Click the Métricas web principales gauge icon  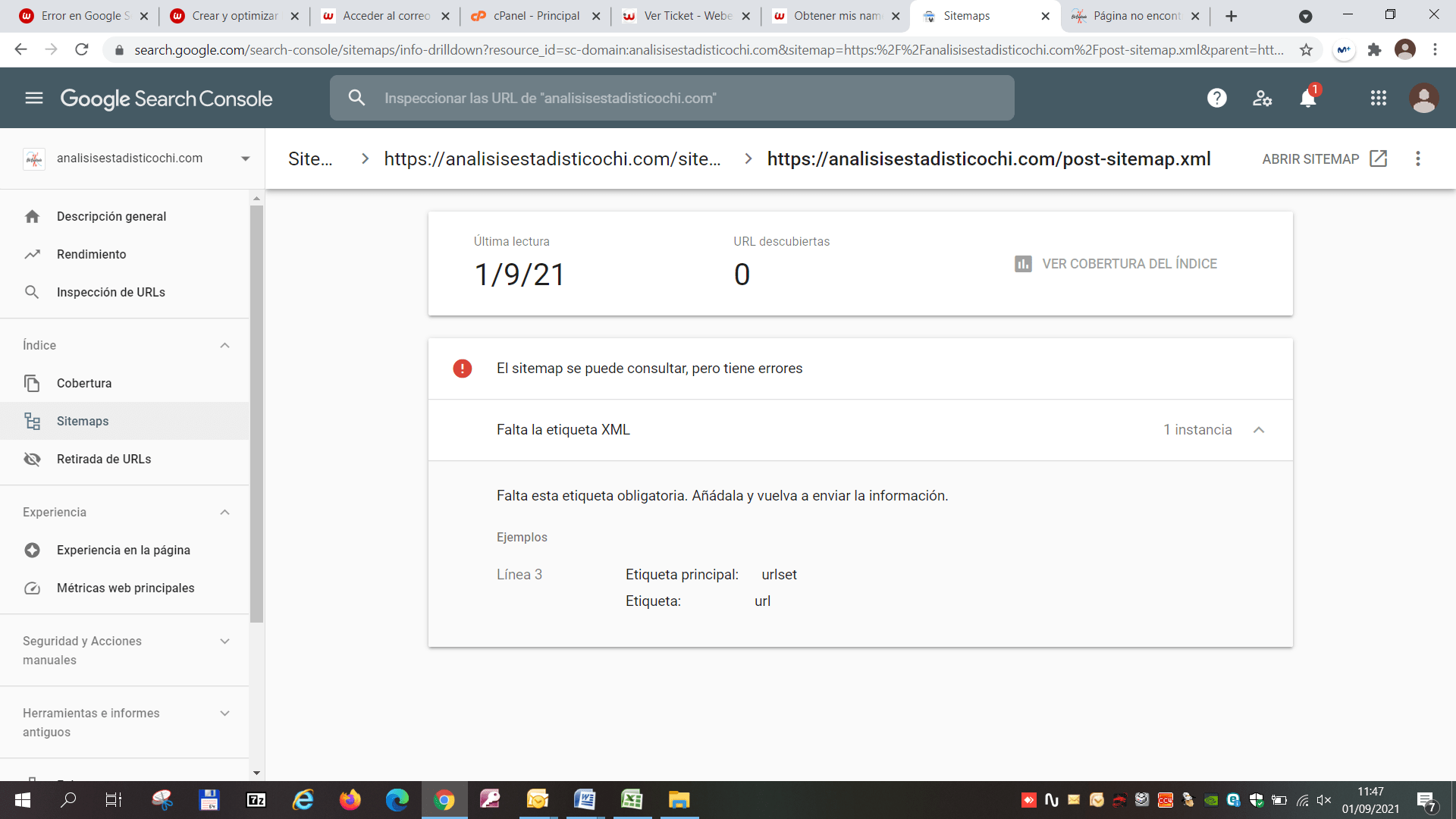tap(32, 588)
